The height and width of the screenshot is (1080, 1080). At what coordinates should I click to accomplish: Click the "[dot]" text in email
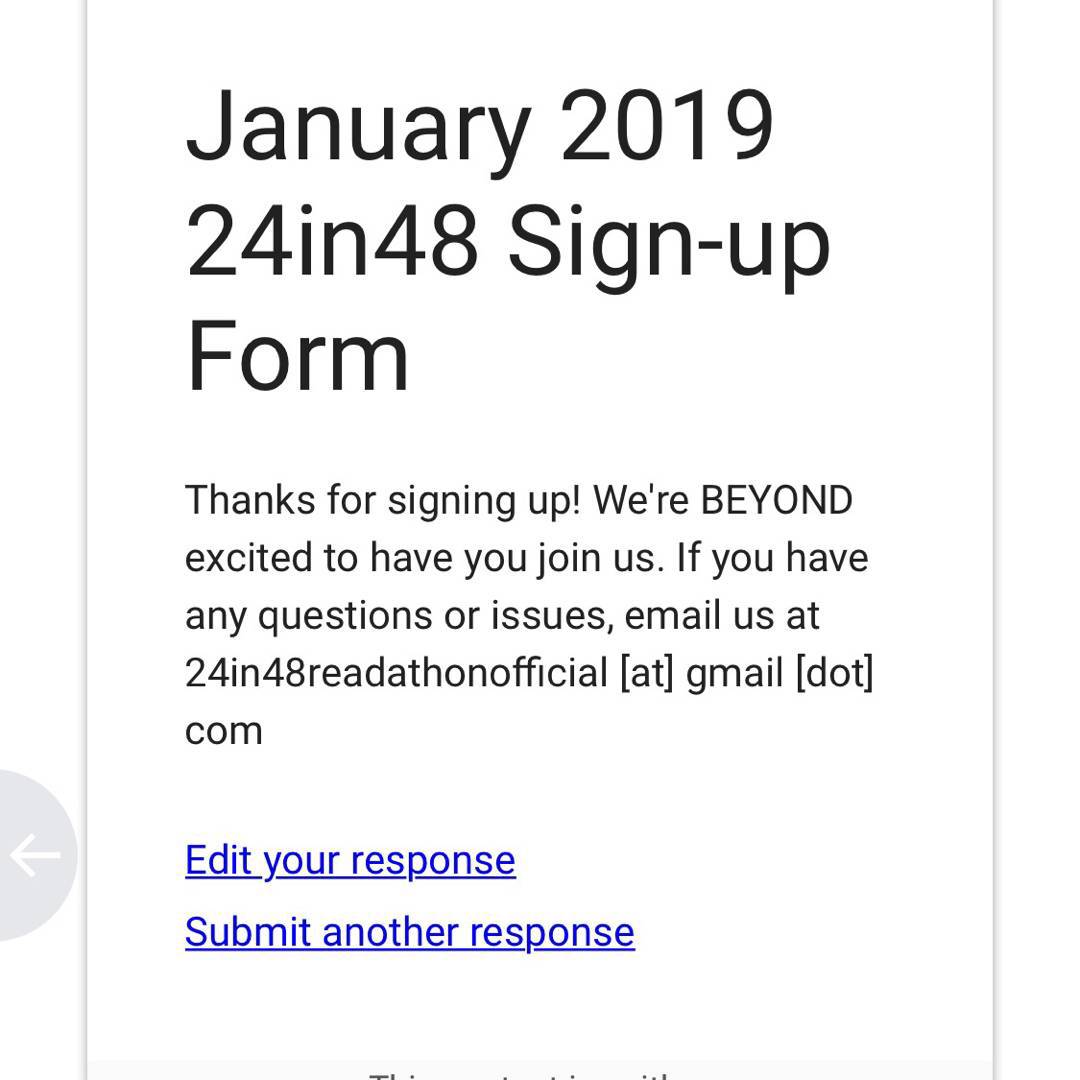(834, 673)
